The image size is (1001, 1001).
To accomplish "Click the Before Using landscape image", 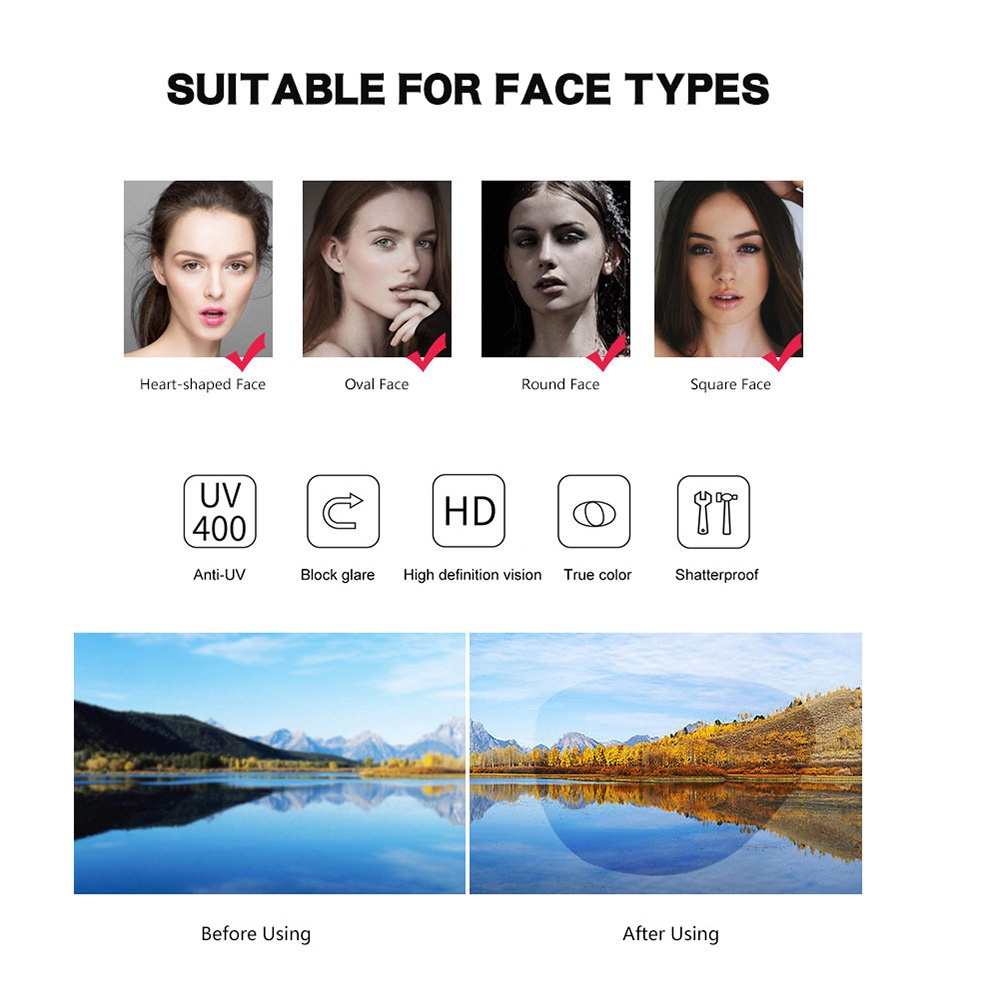I will coord(269,764).
